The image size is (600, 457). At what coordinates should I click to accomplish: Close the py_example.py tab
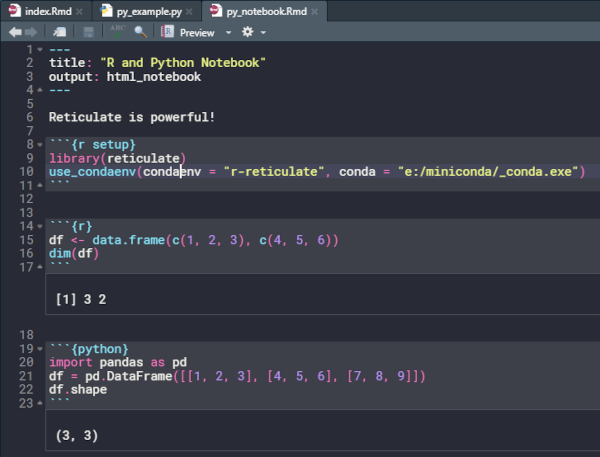pyautogui.click(x=189, y=11)
